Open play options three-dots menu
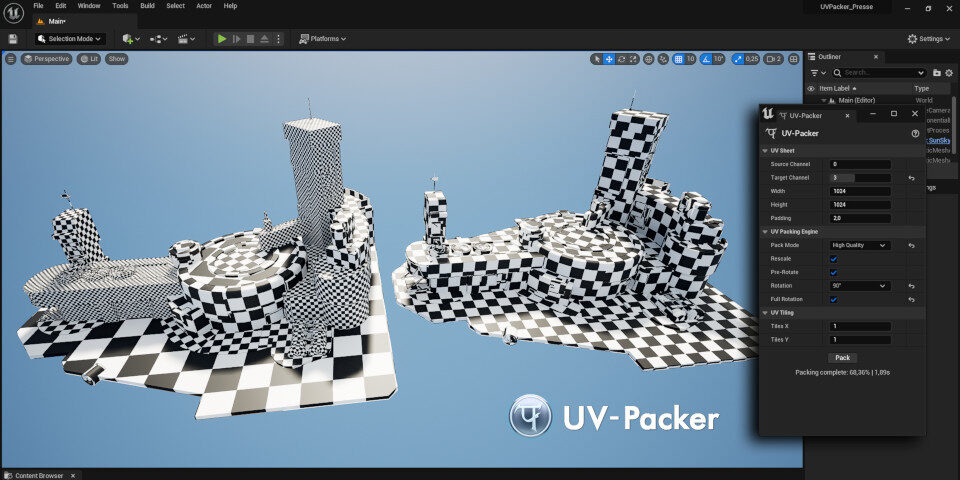The height and width of the screenshot is (480, 960). click(278, 39)
